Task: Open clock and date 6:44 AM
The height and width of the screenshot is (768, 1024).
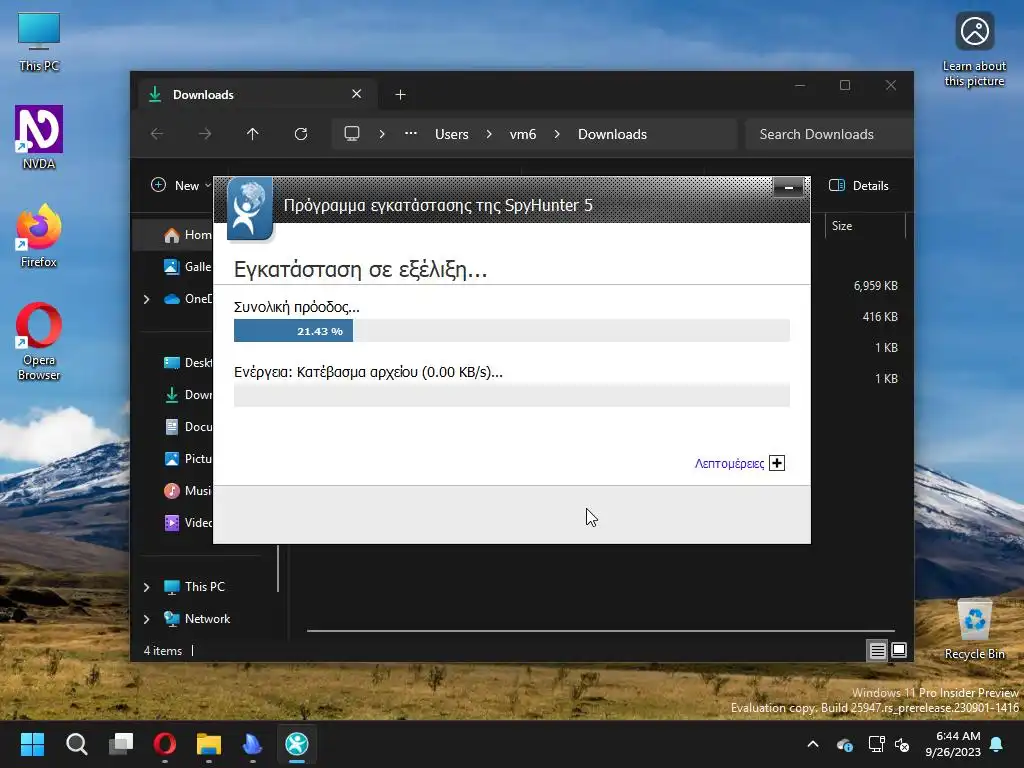Action: (953, 744)
